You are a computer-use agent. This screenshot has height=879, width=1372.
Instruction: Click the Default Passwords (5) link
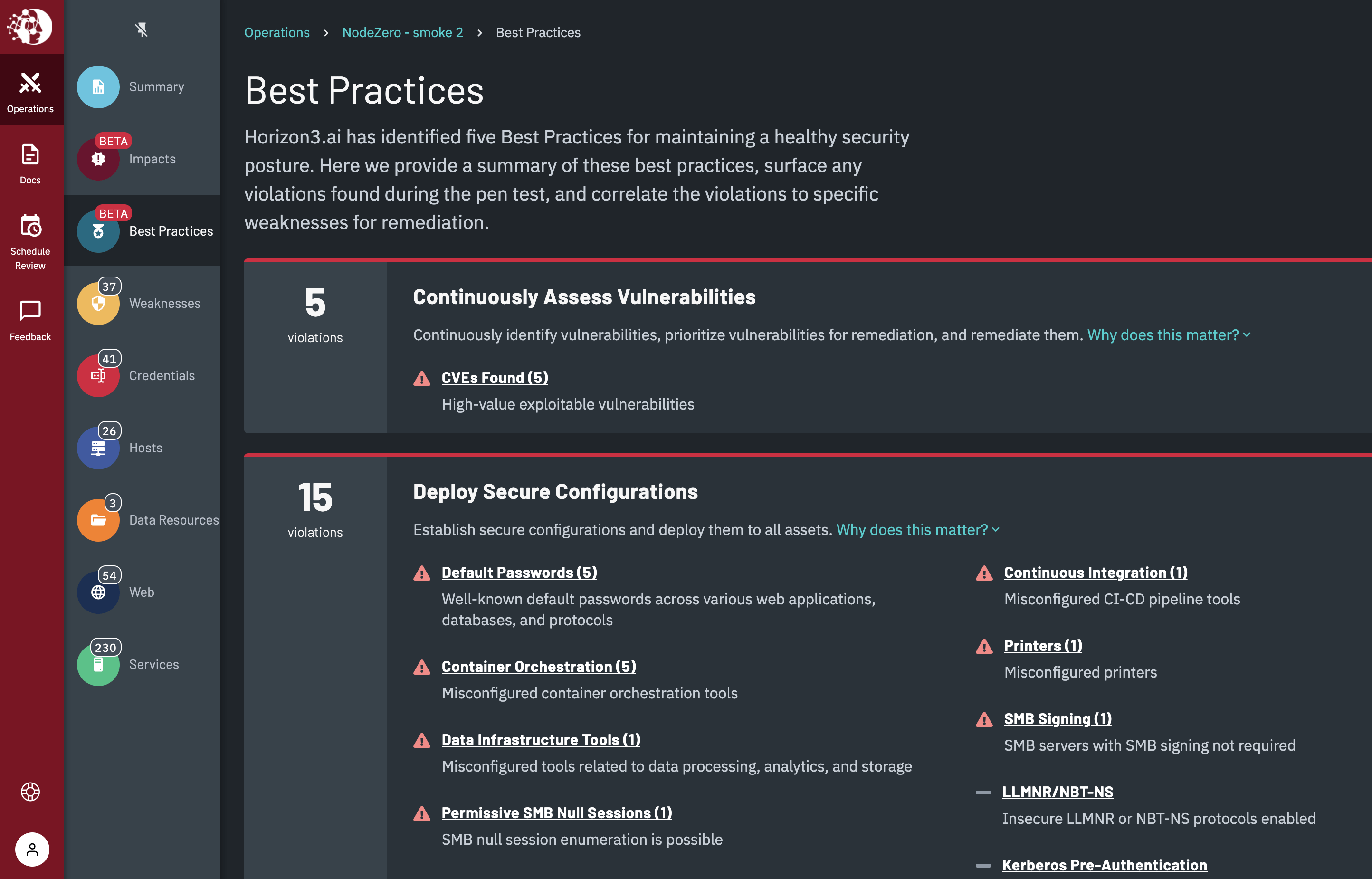coord(519,572)
